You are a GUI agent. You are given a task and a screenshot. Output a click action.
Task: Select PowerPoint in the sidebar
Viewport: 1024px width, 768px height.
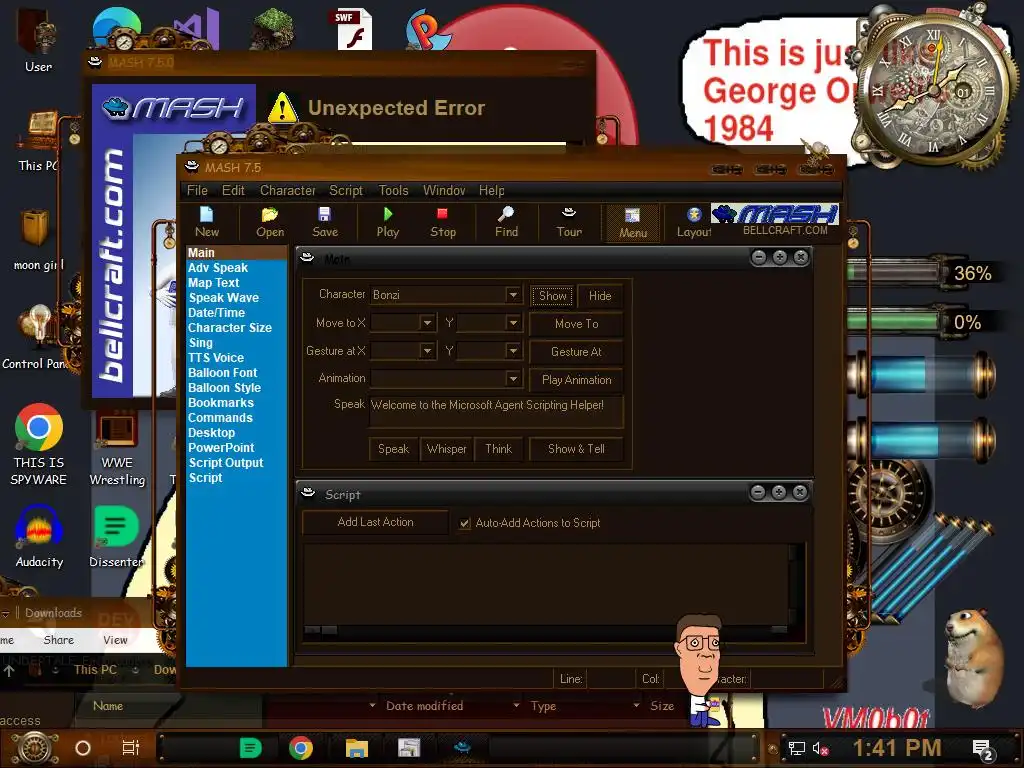pos(221,448)
